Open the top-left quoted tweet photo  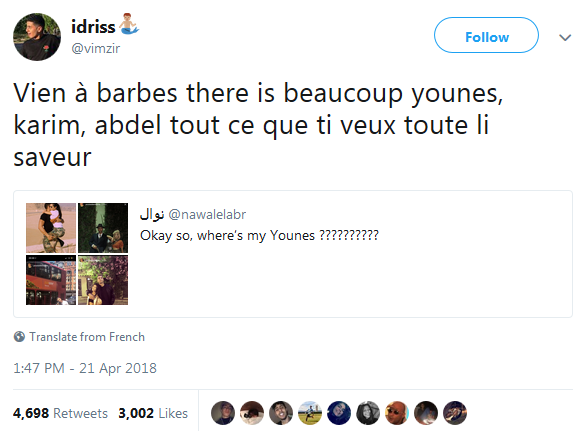[51, 228]
